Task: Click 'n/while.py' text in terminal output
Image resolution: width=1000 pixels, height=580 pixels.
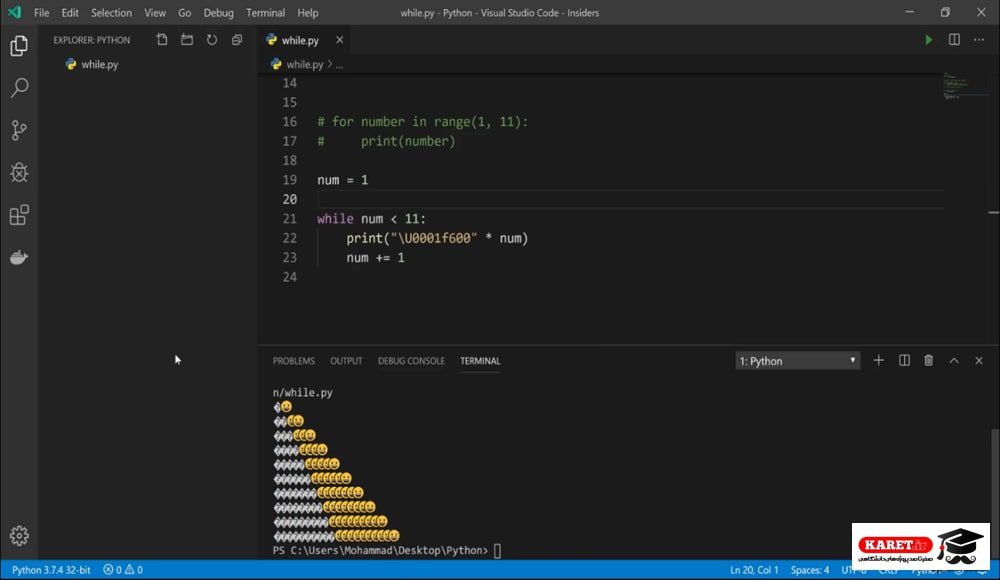Action: 302,392
